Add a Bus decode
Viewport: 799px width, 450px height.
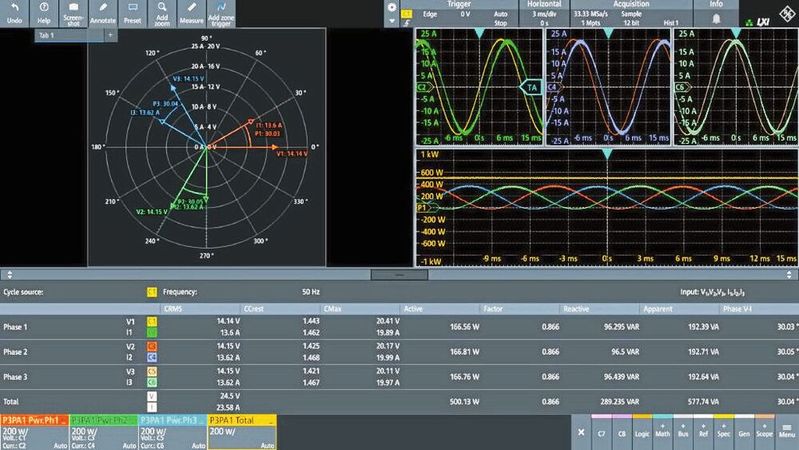(683, 432)
